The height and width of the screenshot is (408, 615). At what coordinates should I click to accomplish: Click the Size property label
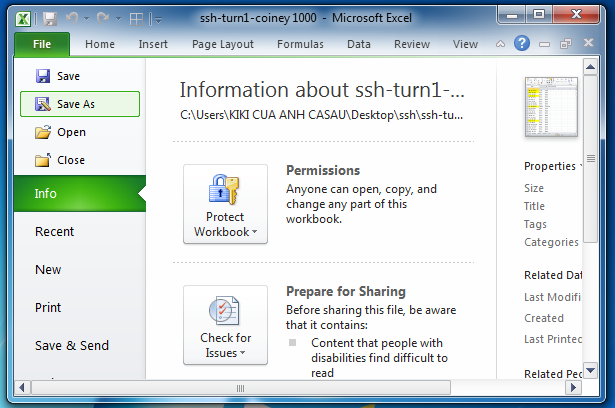coord(534,188)
